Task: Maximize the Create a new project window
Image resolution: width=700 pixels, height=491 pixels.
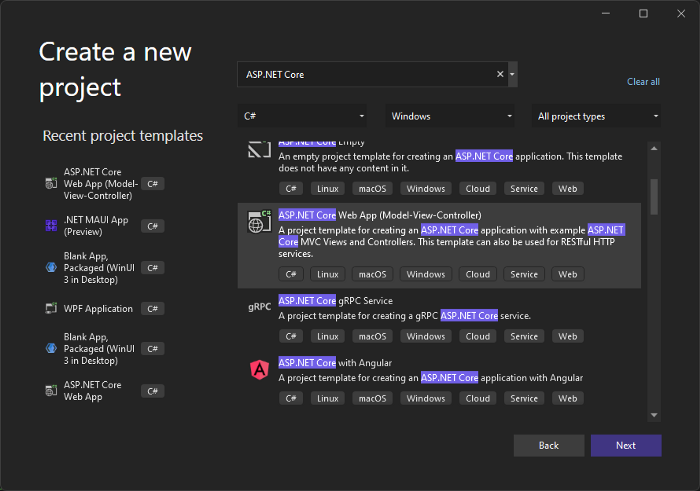Action: [x=643, y=13]
